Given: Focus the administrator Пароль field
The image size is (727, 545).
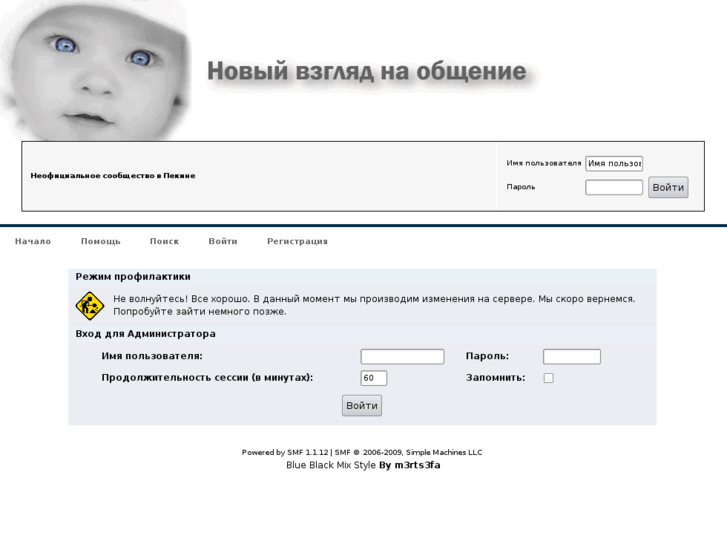Looking at the screenshot, I should [x=572, y=356].
